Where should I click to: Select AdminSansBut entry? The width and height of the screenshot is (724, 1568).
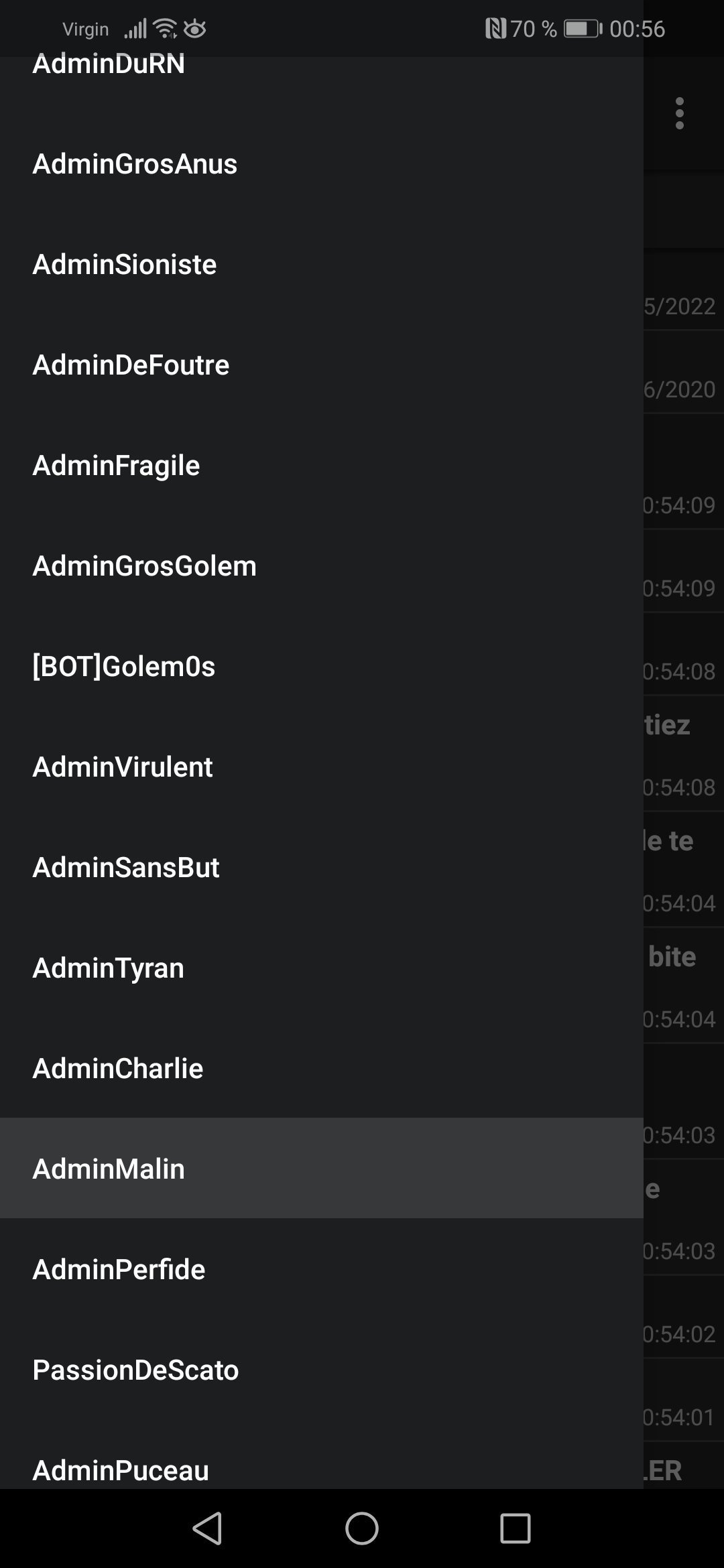(x=322, y=867)
